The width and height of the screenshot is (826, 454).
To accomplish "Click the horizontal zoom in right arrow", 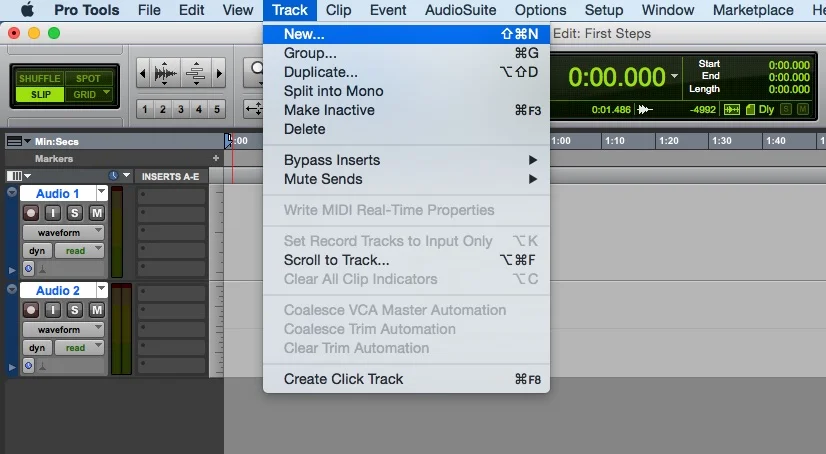I will coord(219,73).
